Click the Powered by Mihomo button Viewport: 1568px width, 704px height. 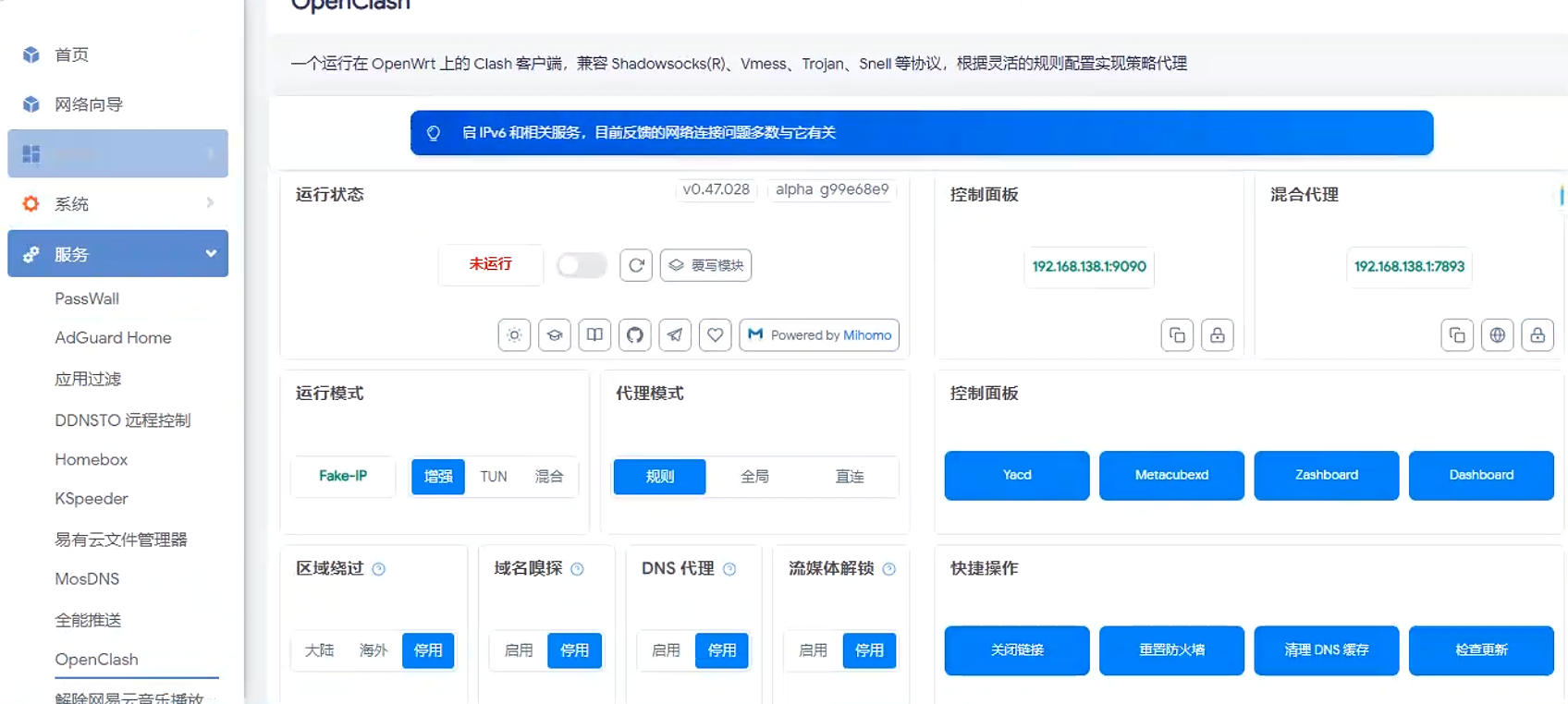[819, 335]
